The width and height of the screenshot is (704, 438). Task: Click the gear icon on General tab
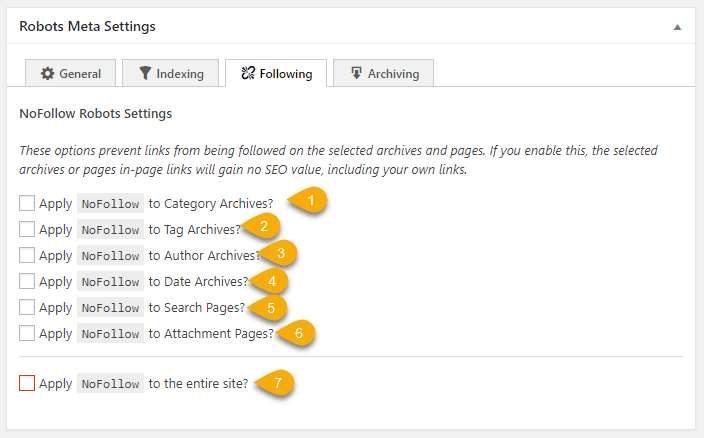pyautogui.click(x=47, y=74)
